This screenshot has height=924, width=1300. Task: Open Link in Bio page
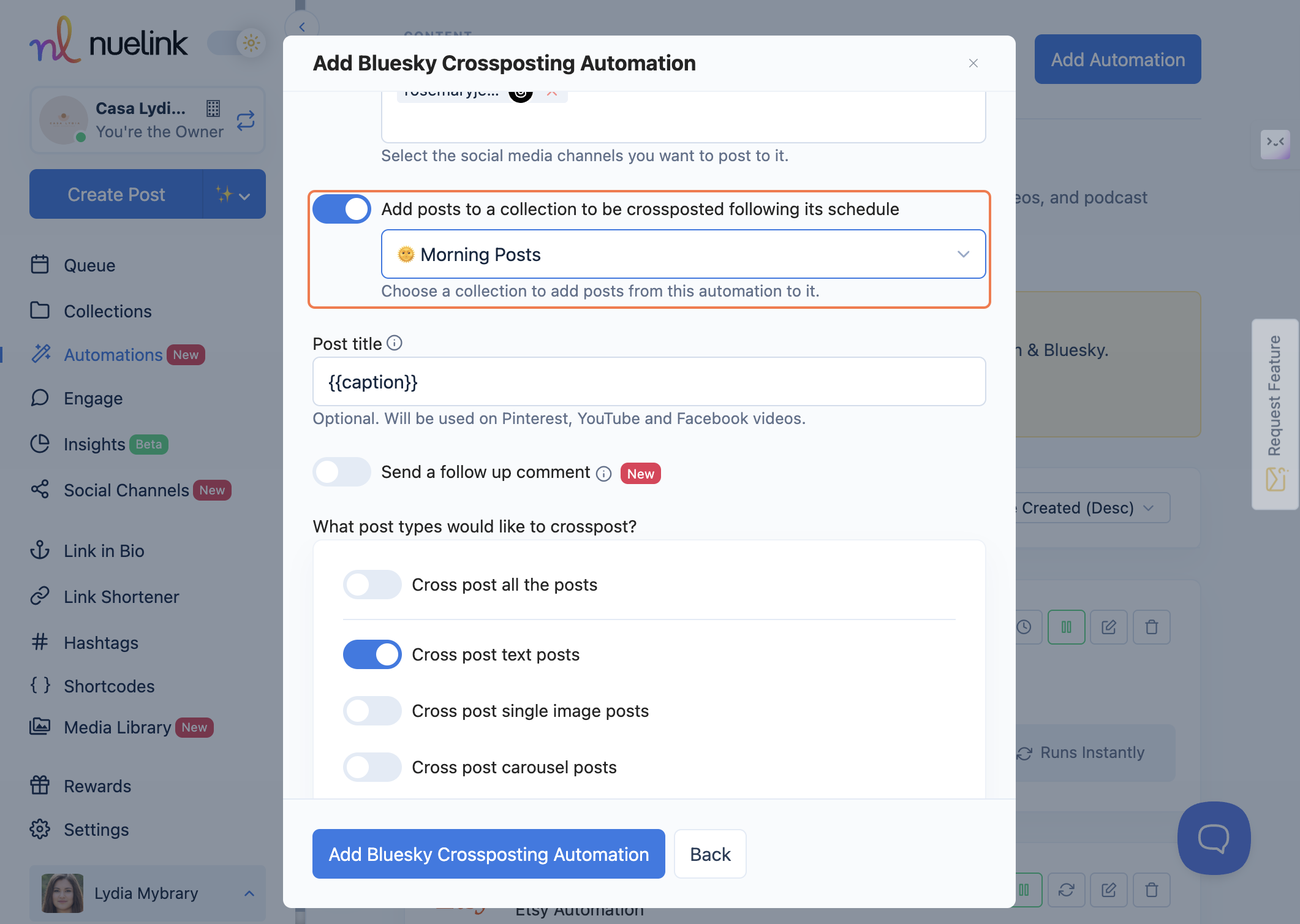[x=104, y=551]
